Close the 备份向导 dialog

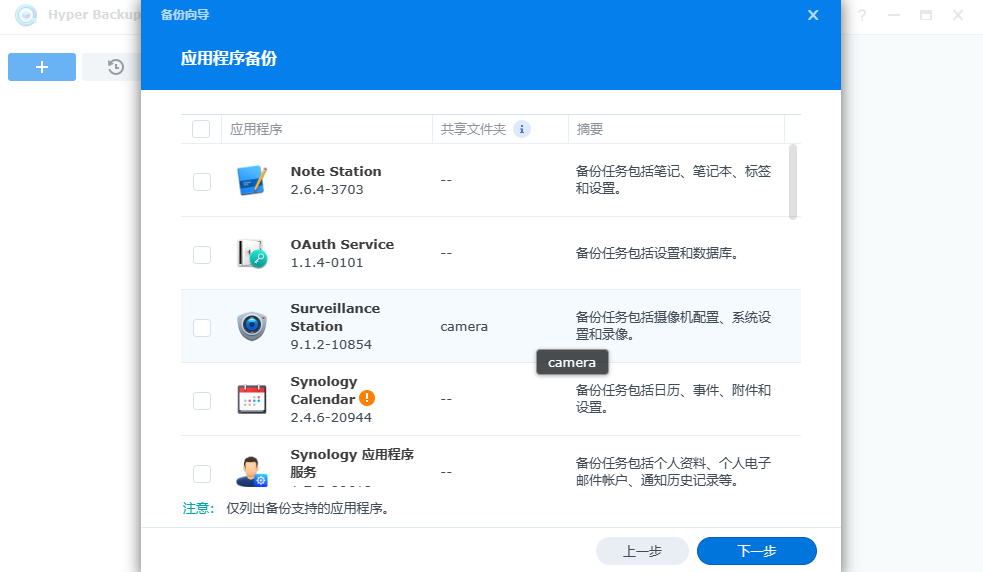[813, 15]
